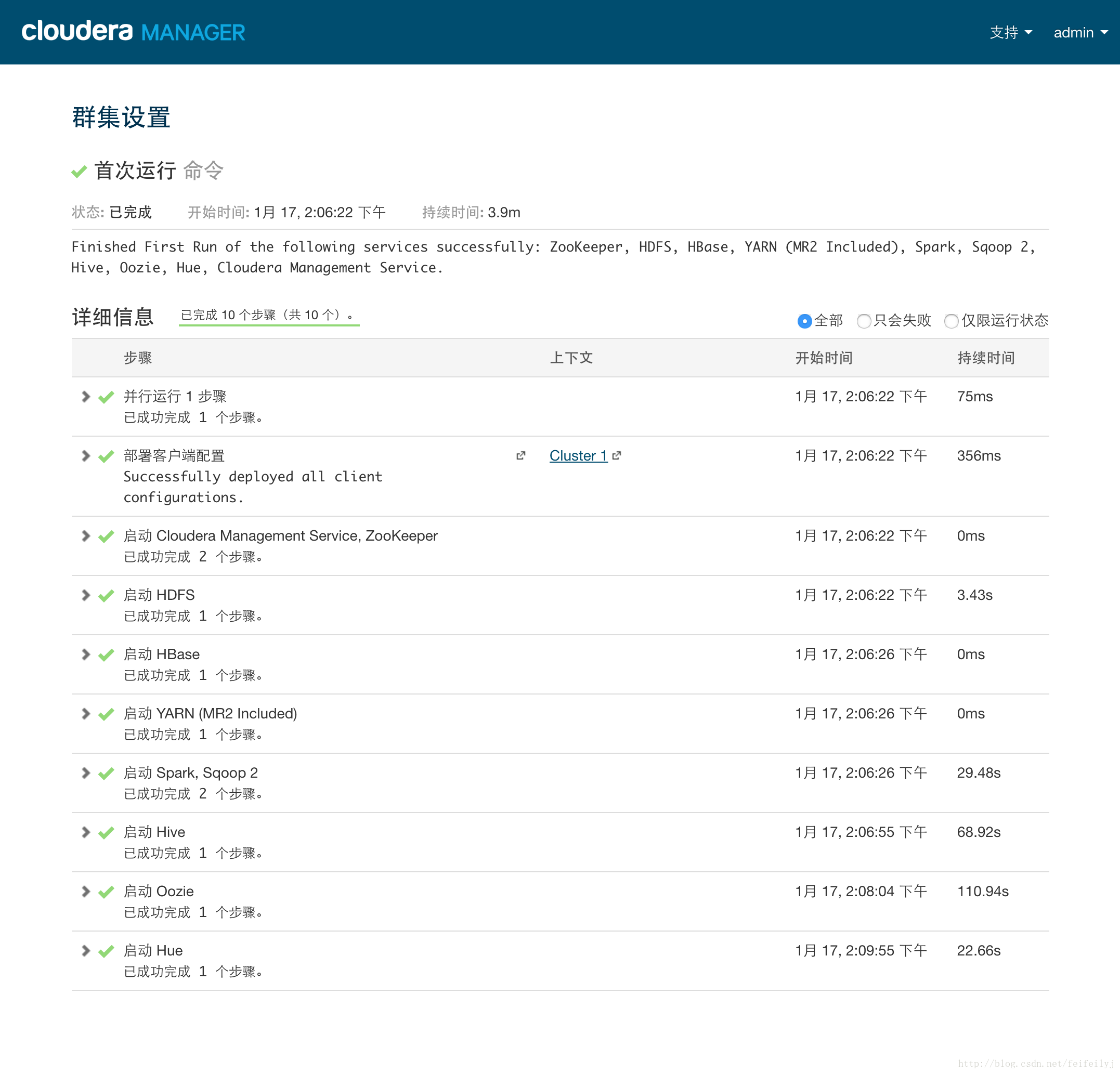Select the 只会失败 radio button

pos(864,321)
